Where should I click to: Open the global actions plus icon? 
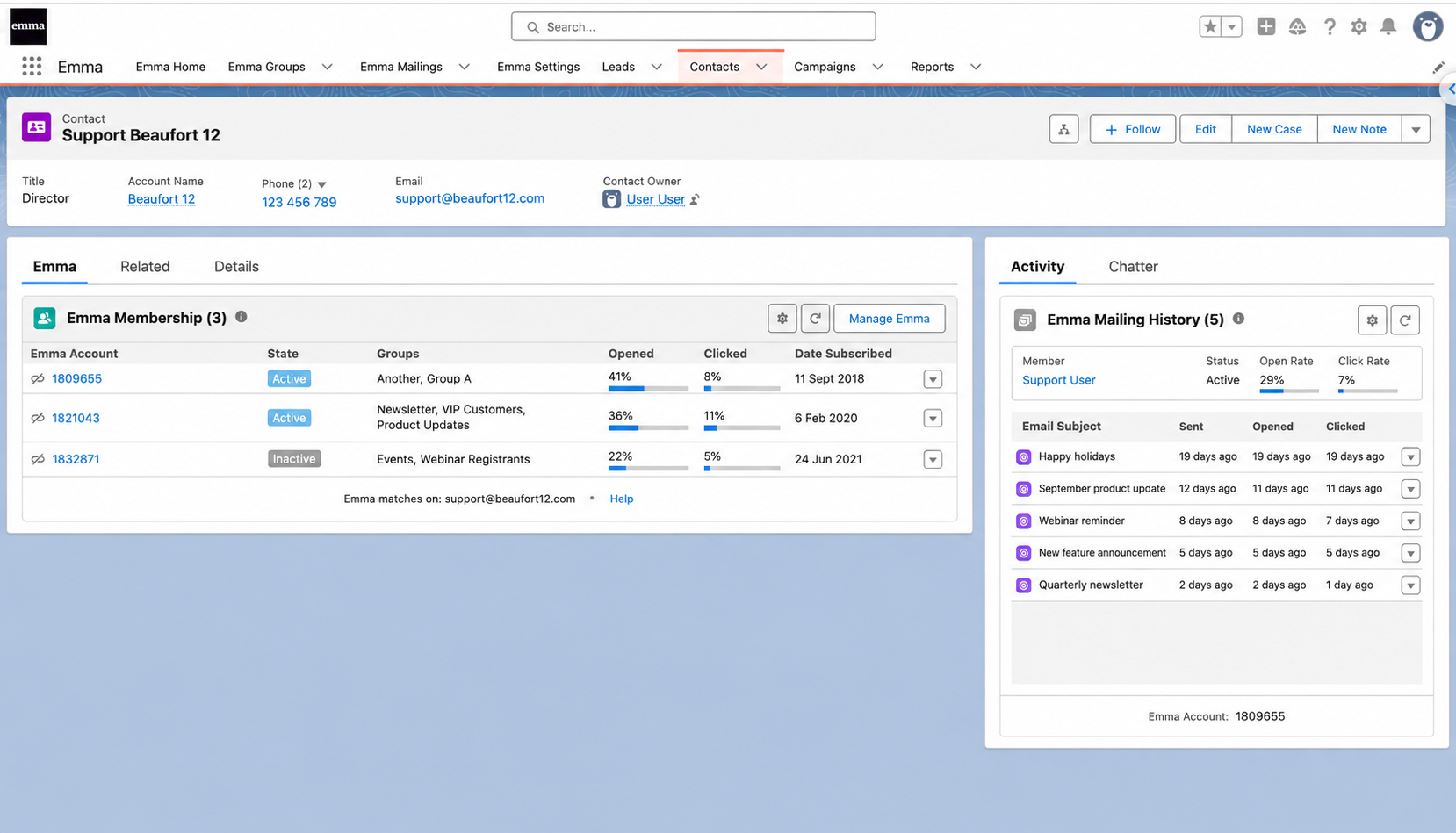coord(1265,27)
